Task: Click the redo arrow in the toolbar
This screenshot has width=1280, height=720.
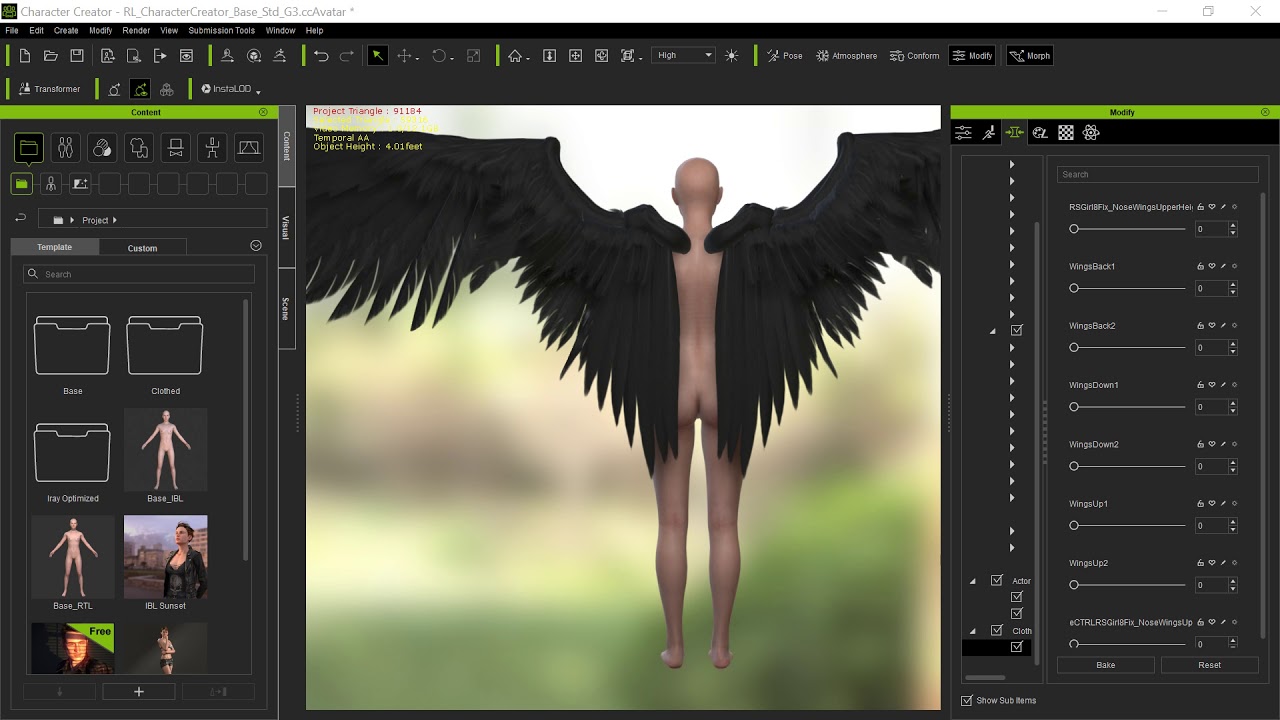Action: tap(347, 56)
